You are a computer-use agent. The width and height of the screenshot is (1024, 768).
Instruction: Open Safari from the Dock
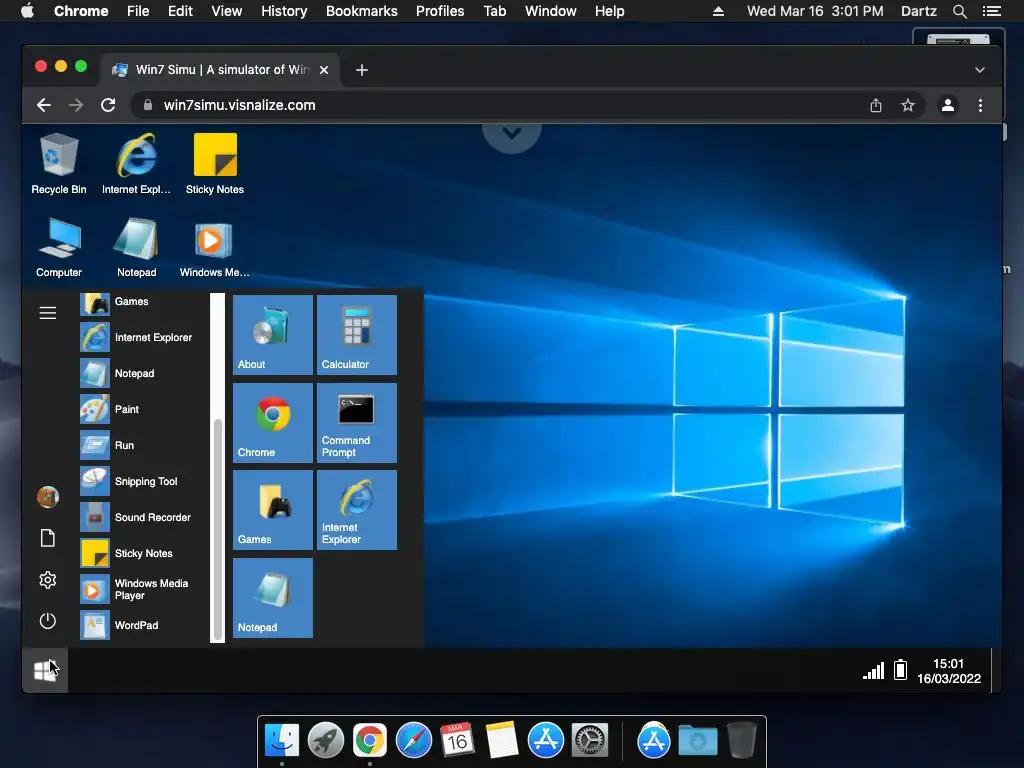pos(414,741)
